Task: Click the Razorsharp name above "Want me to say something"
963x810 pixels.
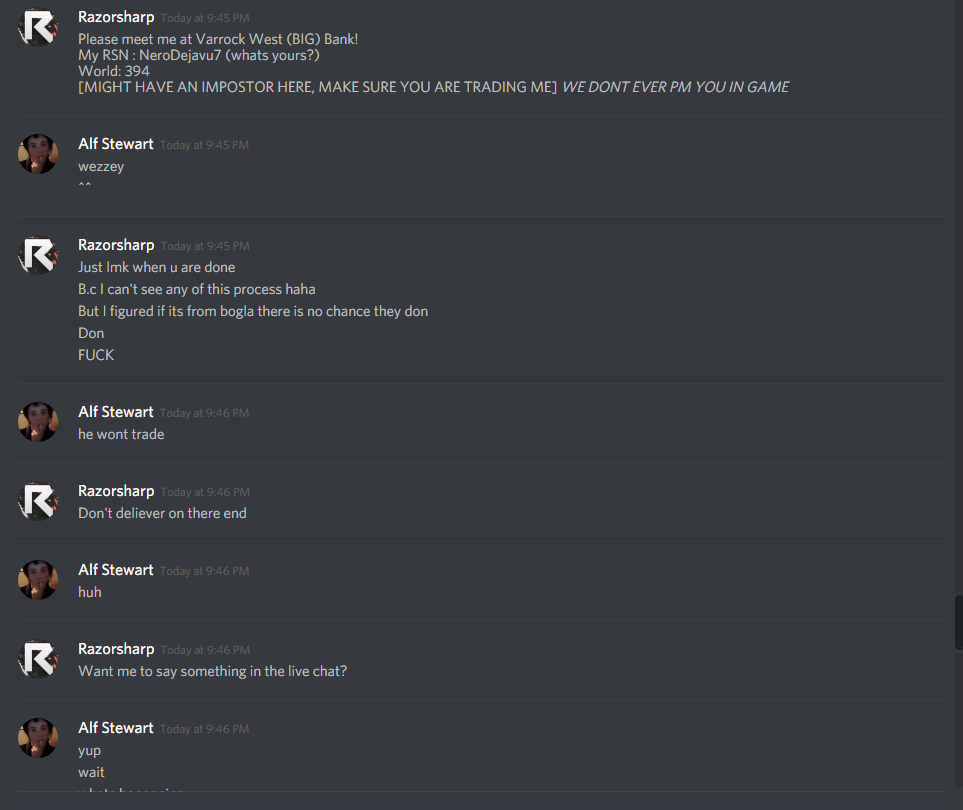Action: tap(116, 649)
